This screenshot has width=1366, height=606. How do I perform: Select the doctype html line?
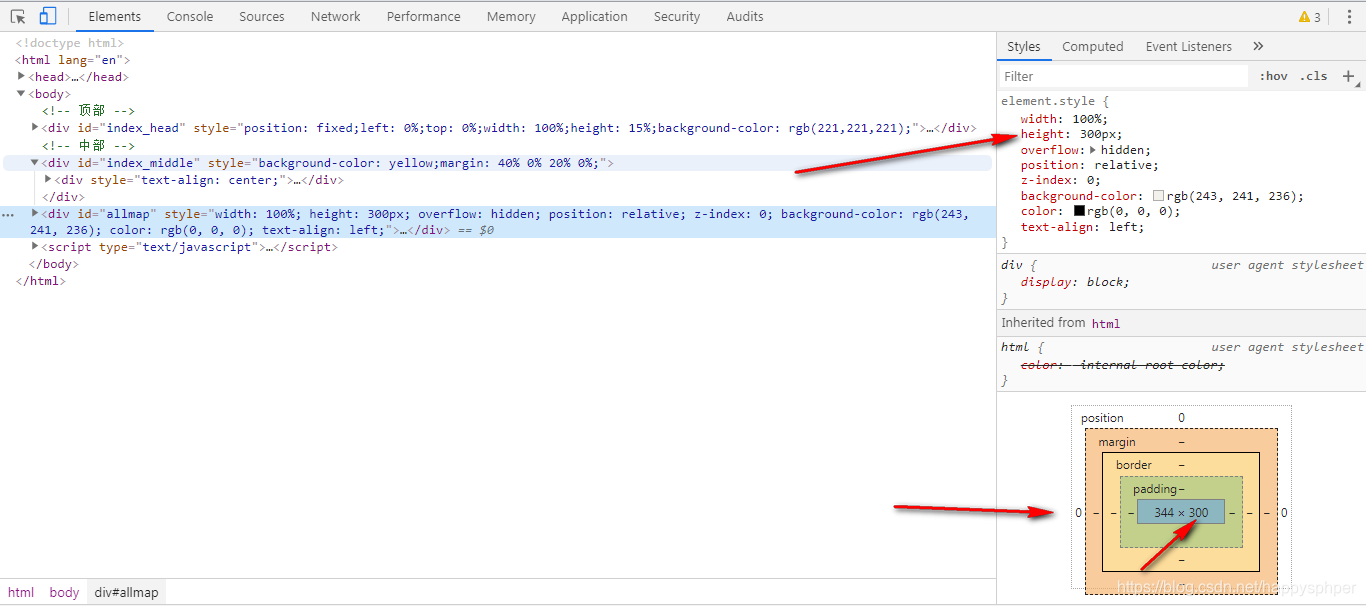tap(69, 43)
